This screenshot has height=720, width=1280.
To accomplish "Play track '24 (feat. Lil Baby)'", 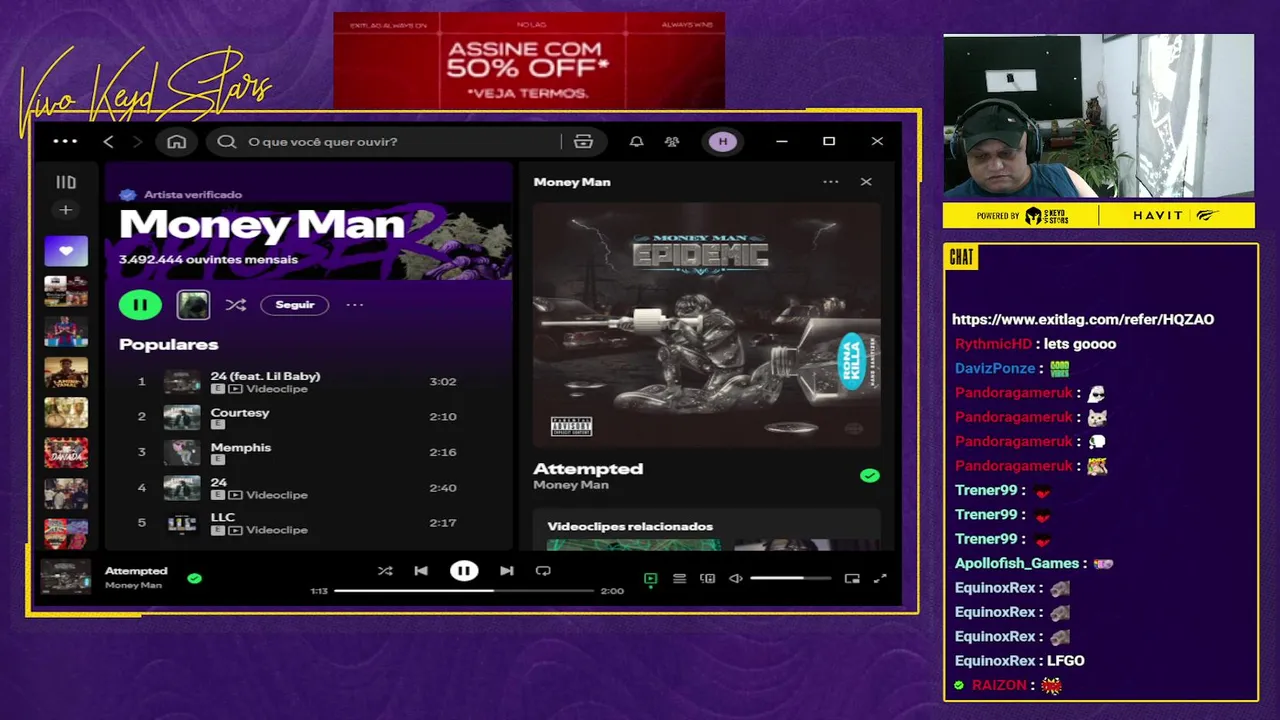I will click(265, 376).
